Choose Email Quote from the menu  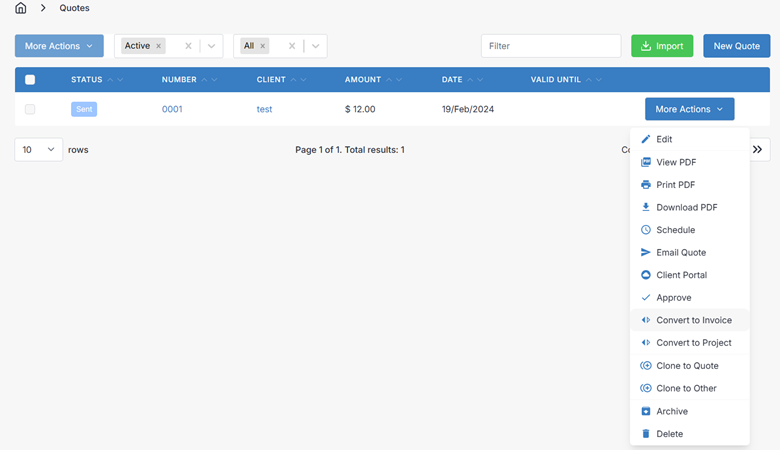689,252
